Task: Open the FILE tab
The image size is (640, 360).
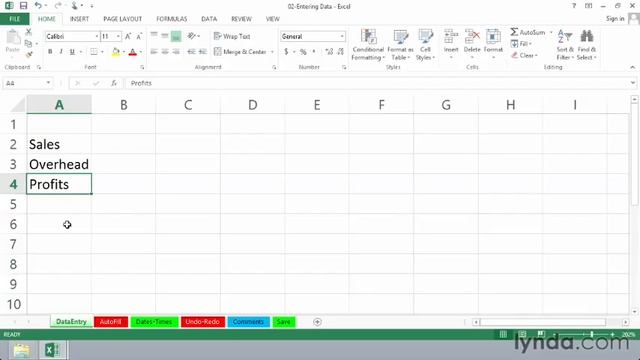Action: coord(15,19)
